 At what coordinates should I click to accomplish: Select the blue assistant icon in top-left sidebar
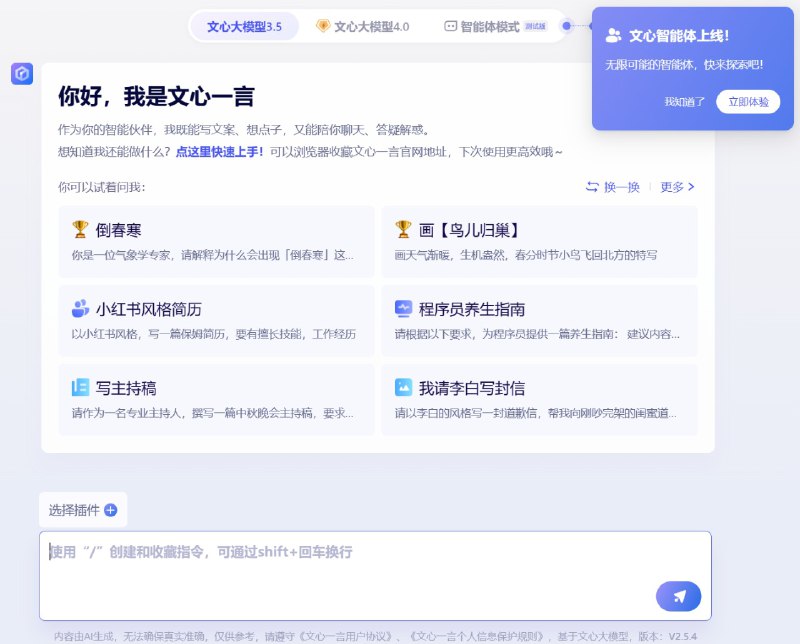tap(21, 71)
